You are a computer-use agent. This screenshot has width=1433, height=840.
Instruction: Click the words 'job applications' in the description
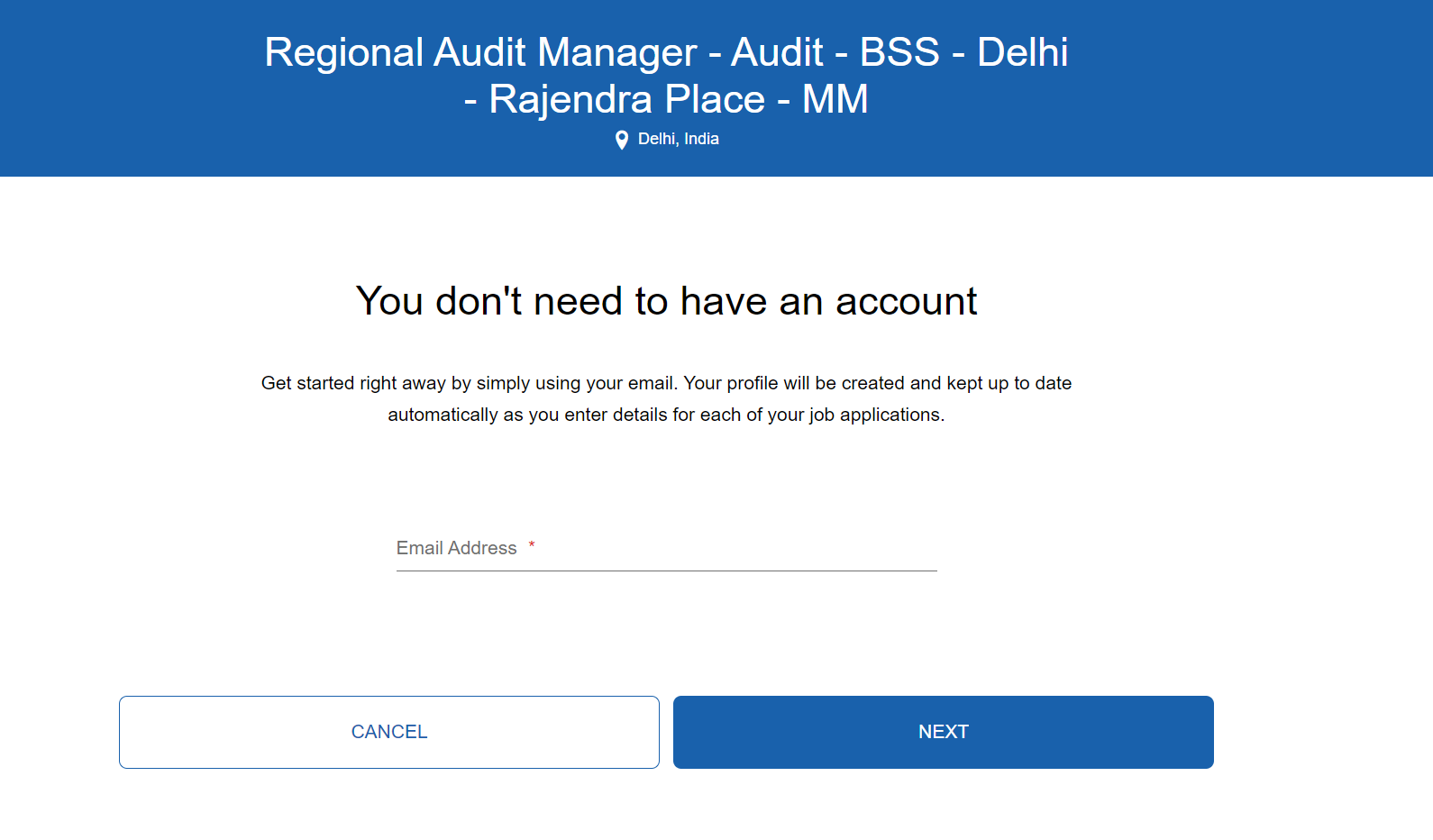coord(865,415)
